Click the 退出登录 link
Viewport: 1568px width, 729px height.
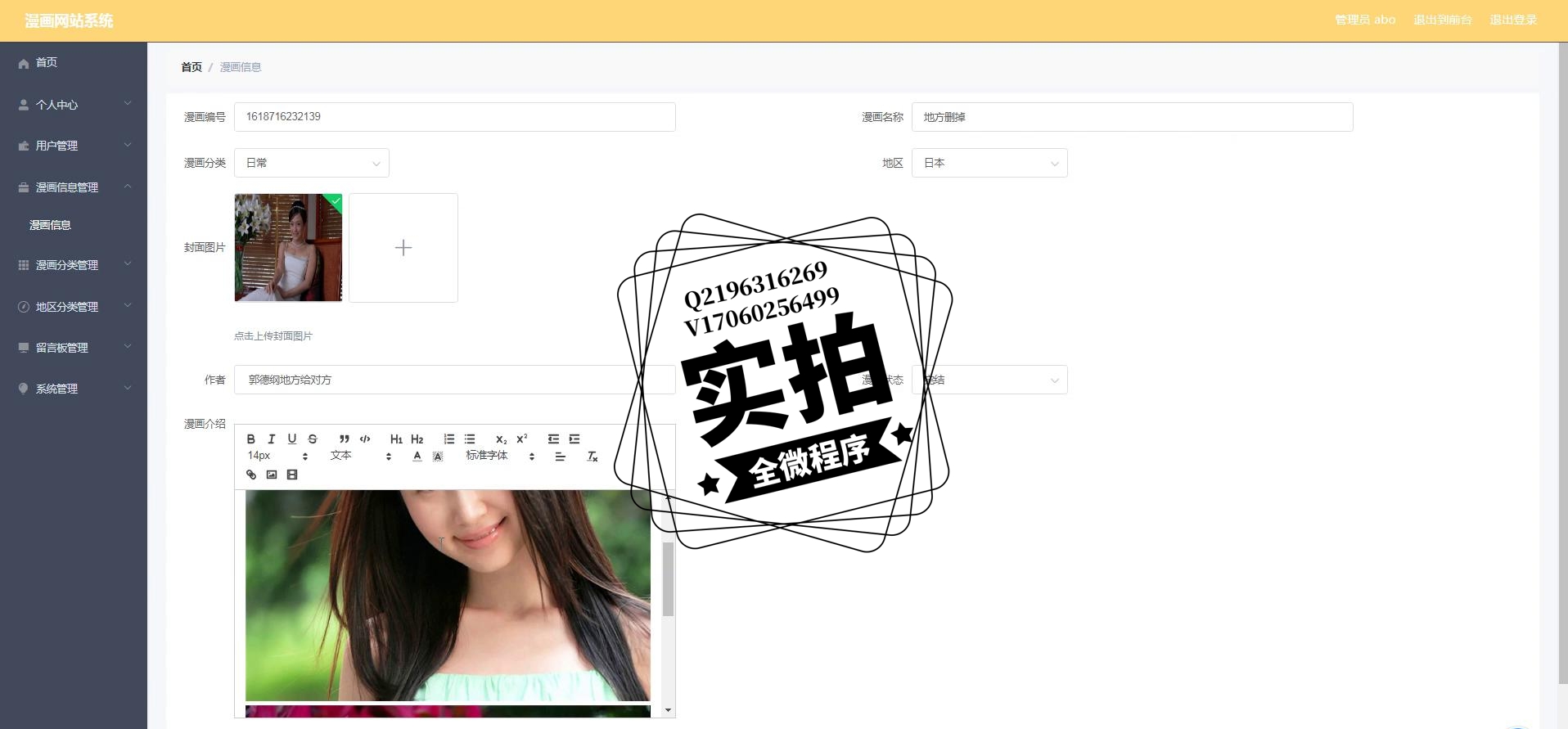pos(1513,20)
